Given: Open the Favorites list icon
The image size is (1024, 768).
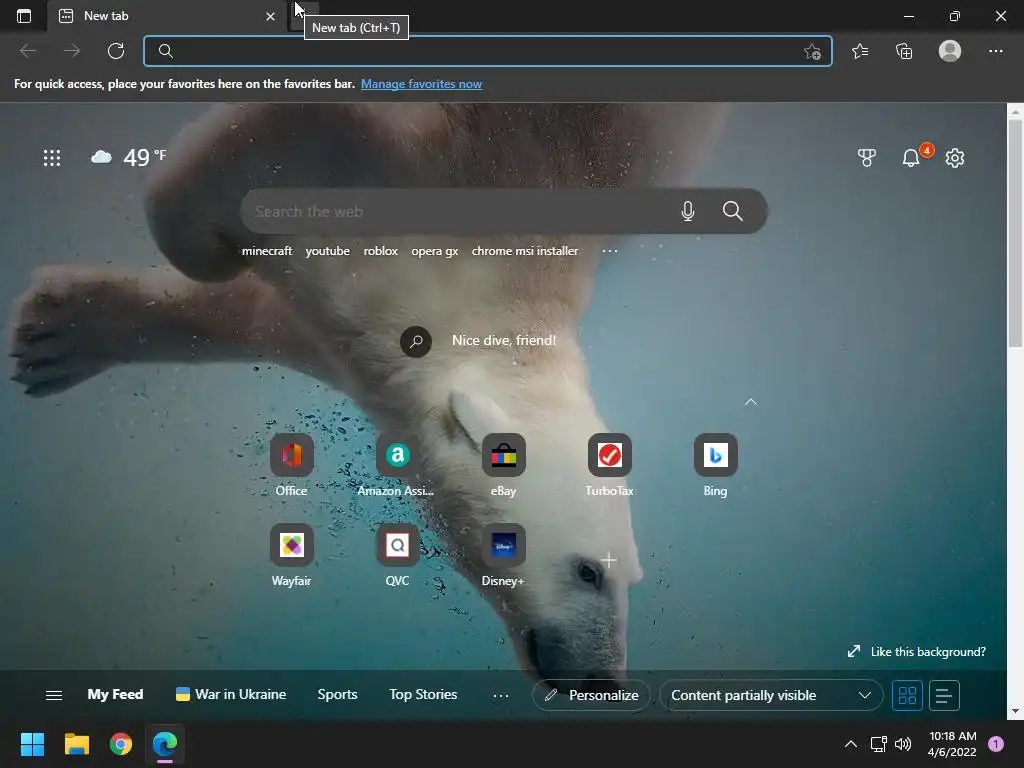Looking at the screenshot, I should click(860, 51).
